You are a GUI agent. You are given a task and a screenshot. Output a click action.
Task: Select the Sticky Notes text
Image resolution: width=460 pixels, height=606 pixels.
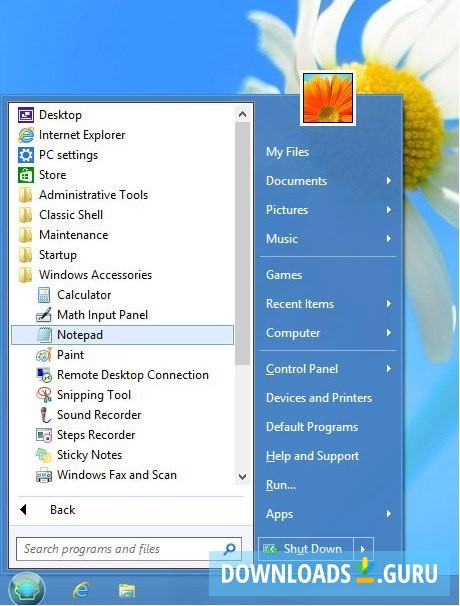click(89, 455)
